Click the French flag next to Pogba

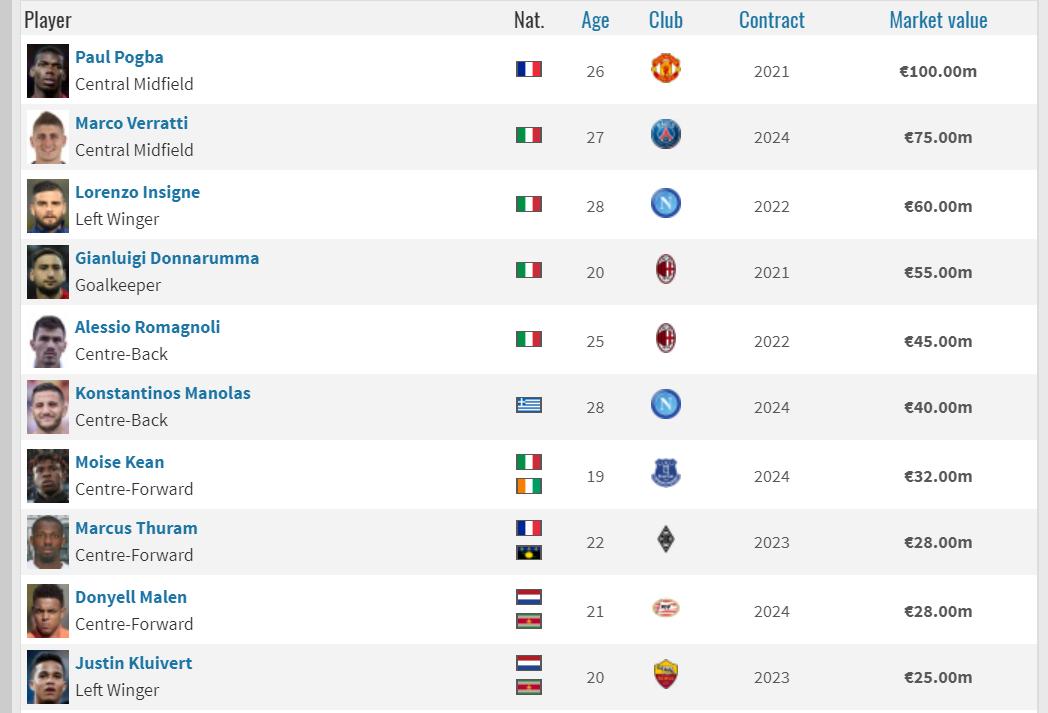click(x=529, y=69)
